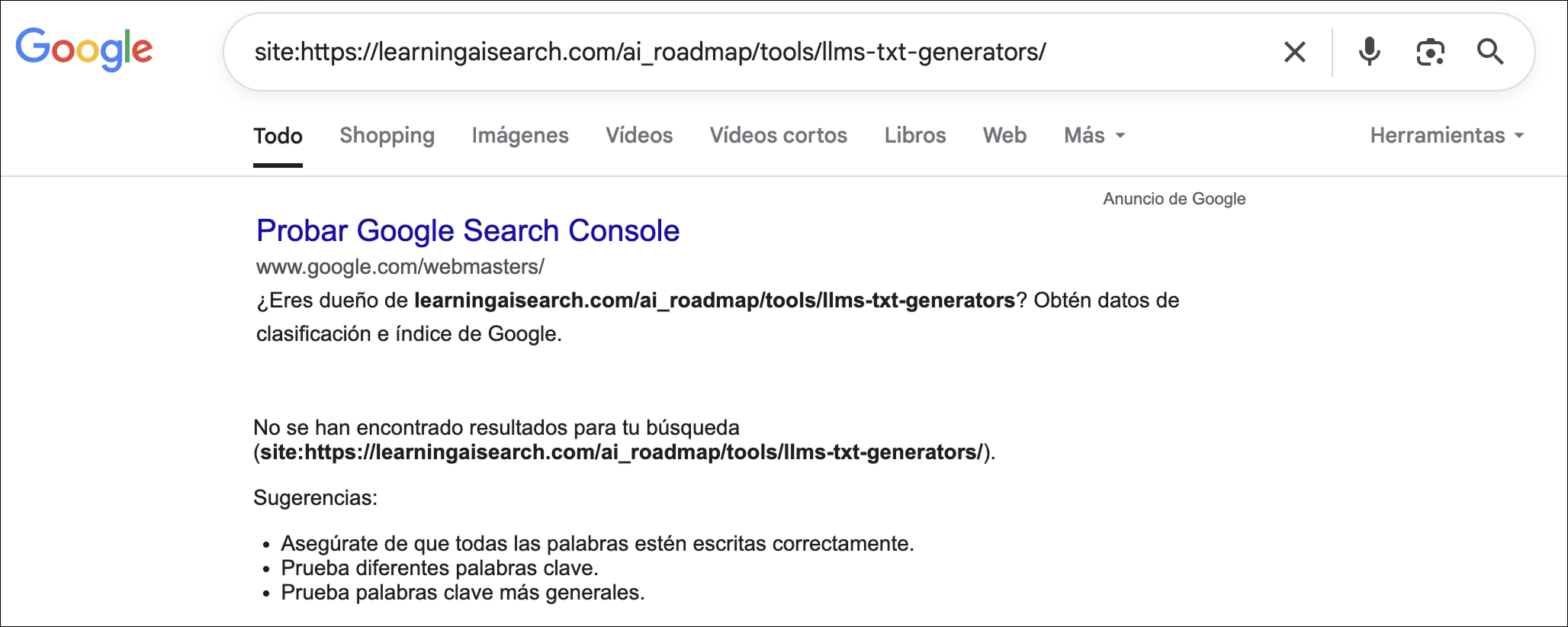Viewport: 1568px width, 627px height.
Task: Click 'No se han encontrado resultados' message
Action: 496,427
